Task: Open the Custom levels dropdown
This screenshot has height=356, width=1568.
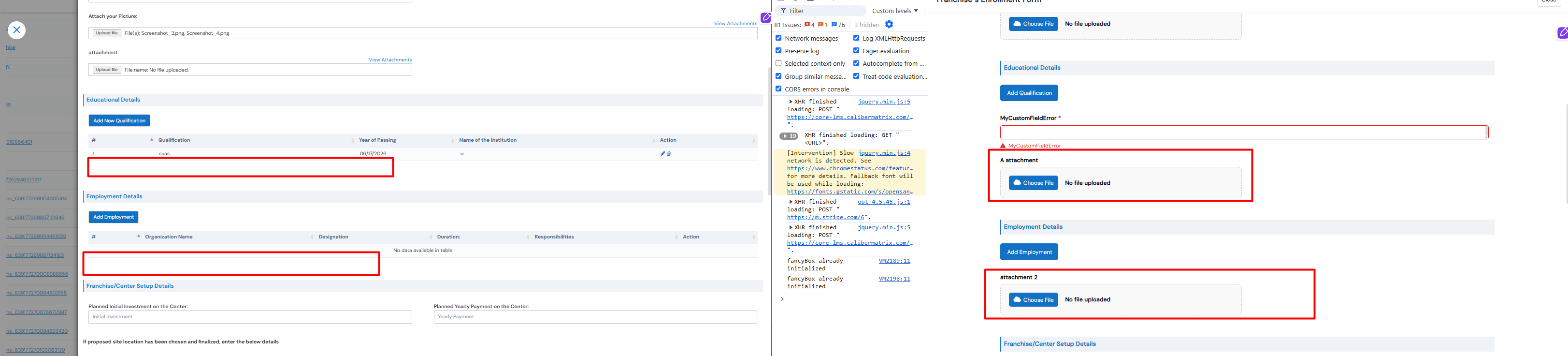Action: 895,10
